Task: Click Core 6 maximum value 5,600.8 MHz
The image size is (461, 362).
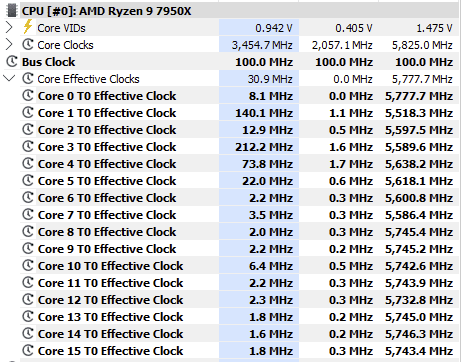Action: [x=419, y=198]
